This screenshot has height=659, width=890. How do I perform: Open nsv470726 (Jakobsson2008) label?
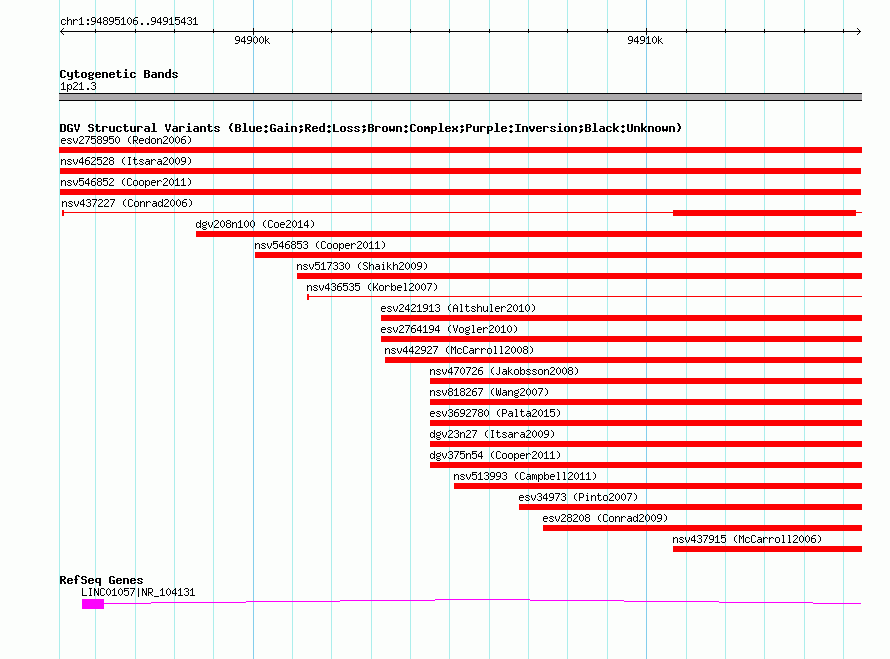504,371
